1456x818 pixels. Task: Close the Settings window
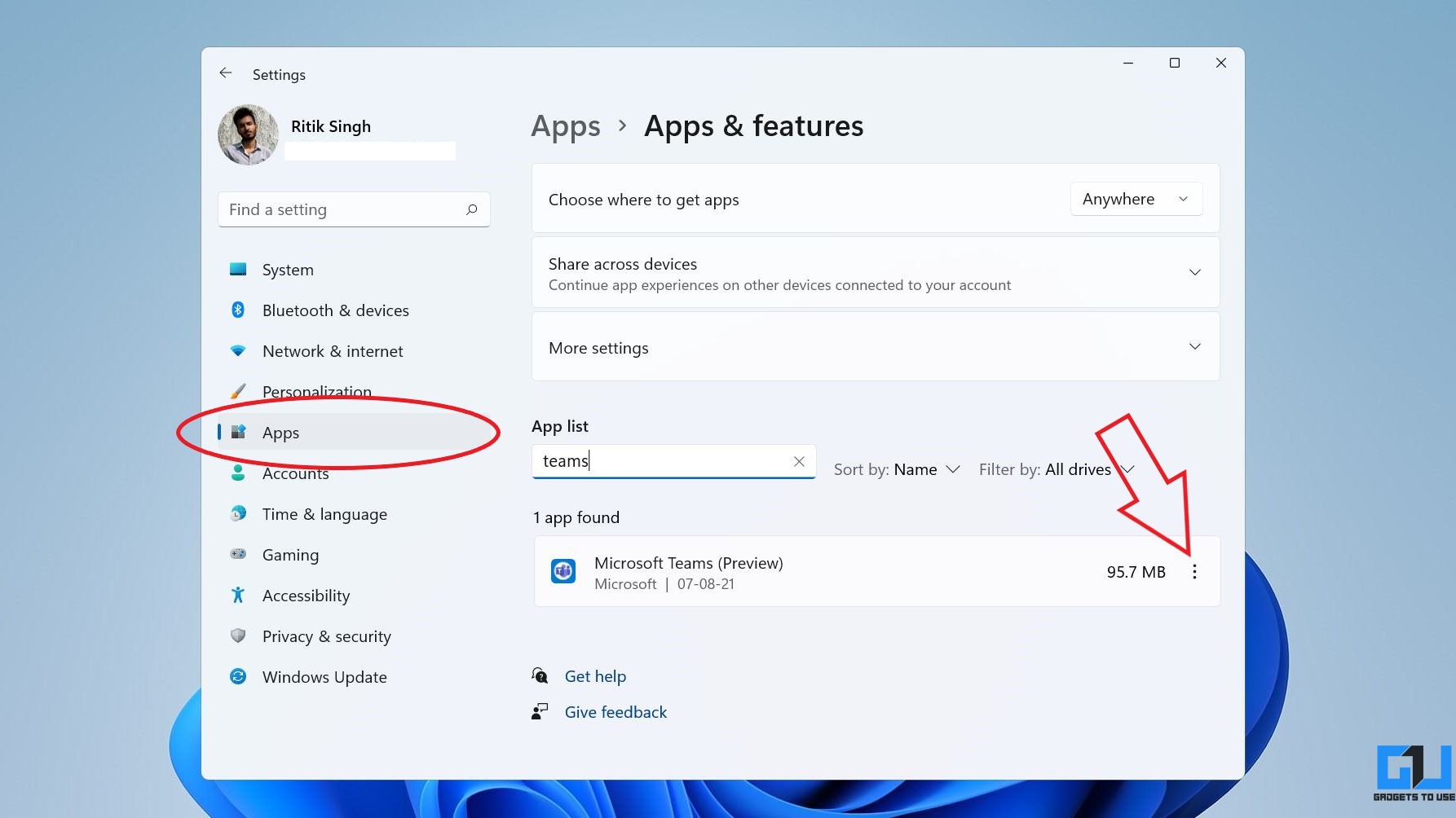click(x=1221, y=63)
